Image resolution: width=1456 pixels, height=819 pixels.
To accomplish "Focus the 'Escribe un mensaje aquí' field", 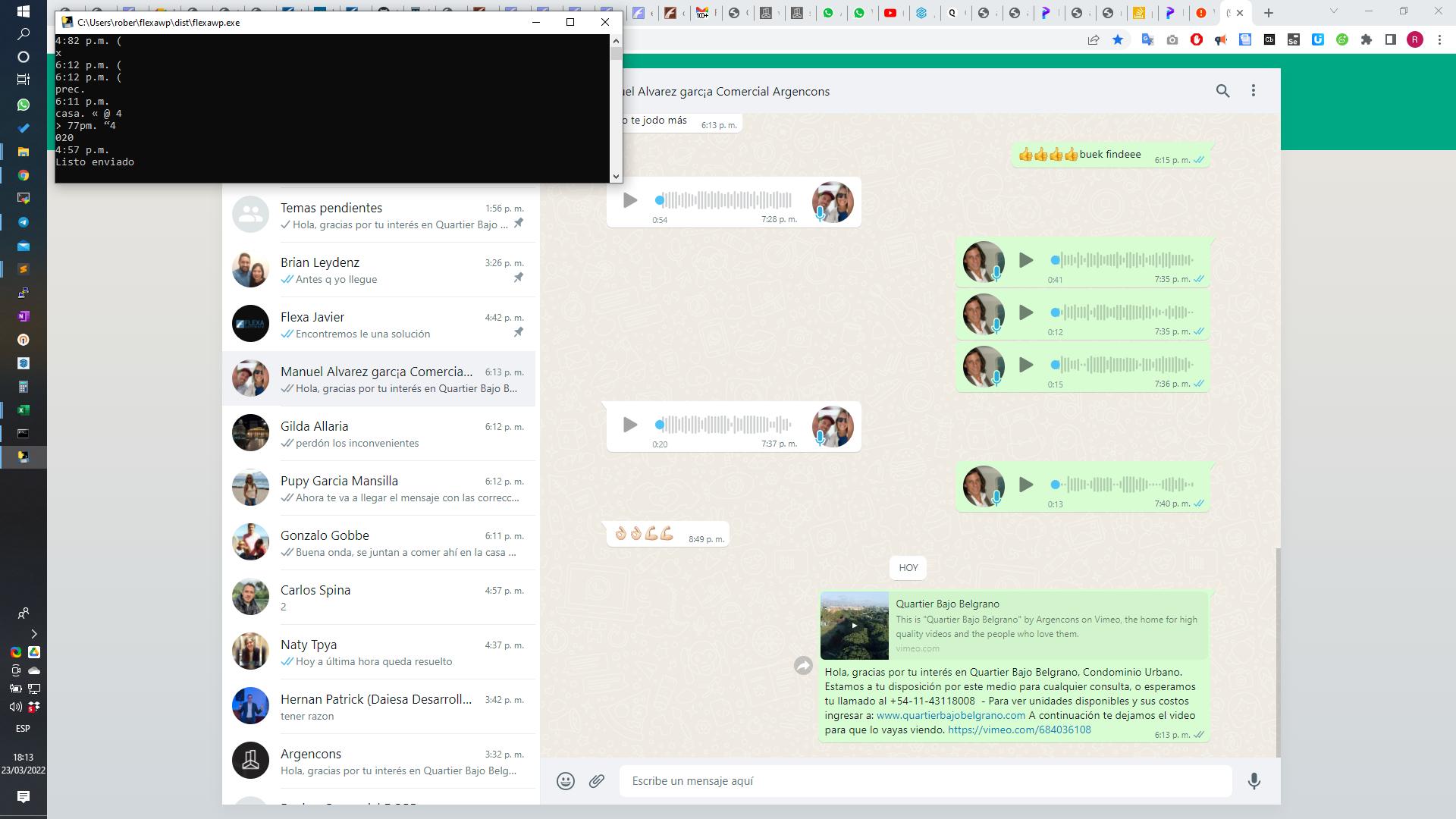I will pos(925,781).
